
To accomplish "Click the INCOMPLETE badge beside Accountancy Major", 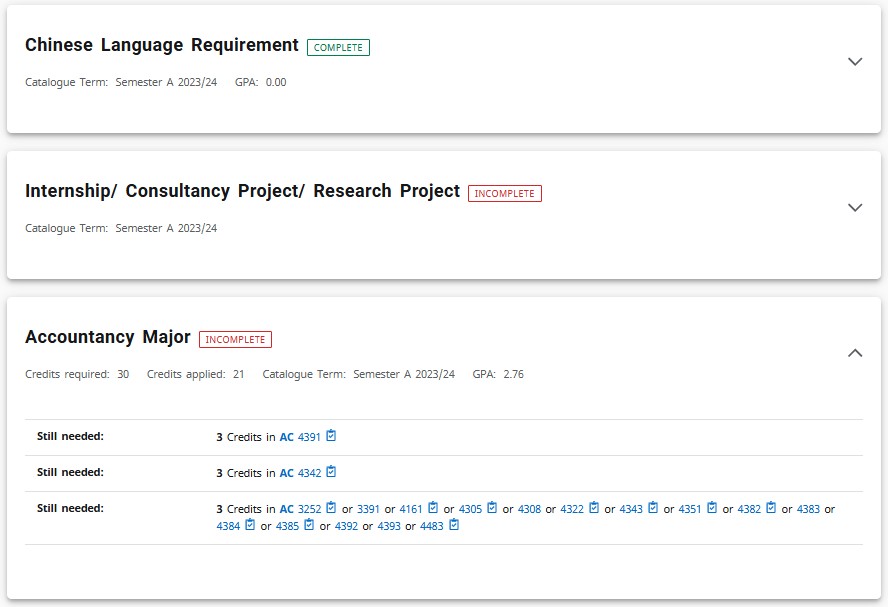I will click(235, 340).
